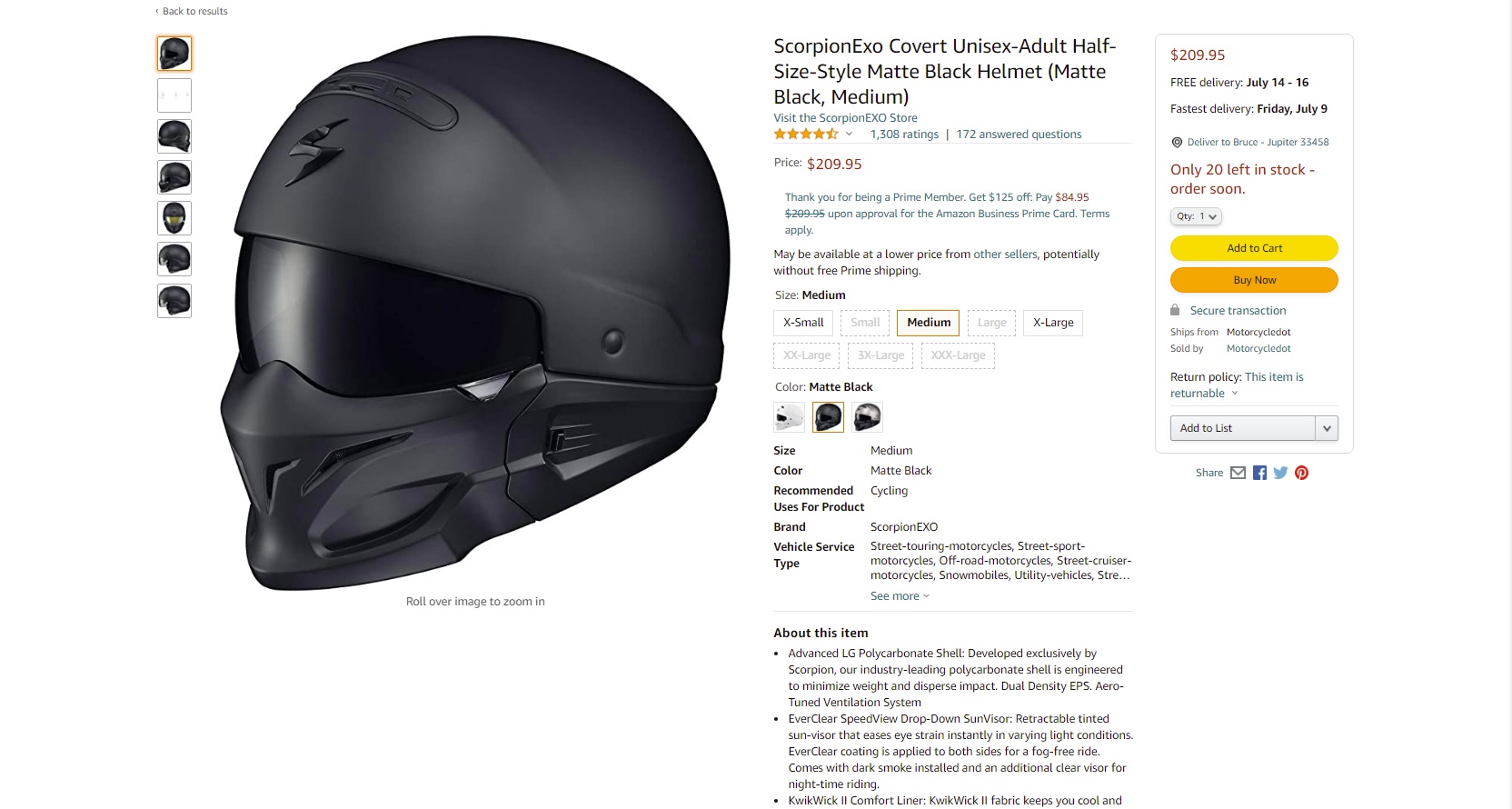This screenshot has height=809, width=1512.
Task: Select size X-Small
Action: 803,323
